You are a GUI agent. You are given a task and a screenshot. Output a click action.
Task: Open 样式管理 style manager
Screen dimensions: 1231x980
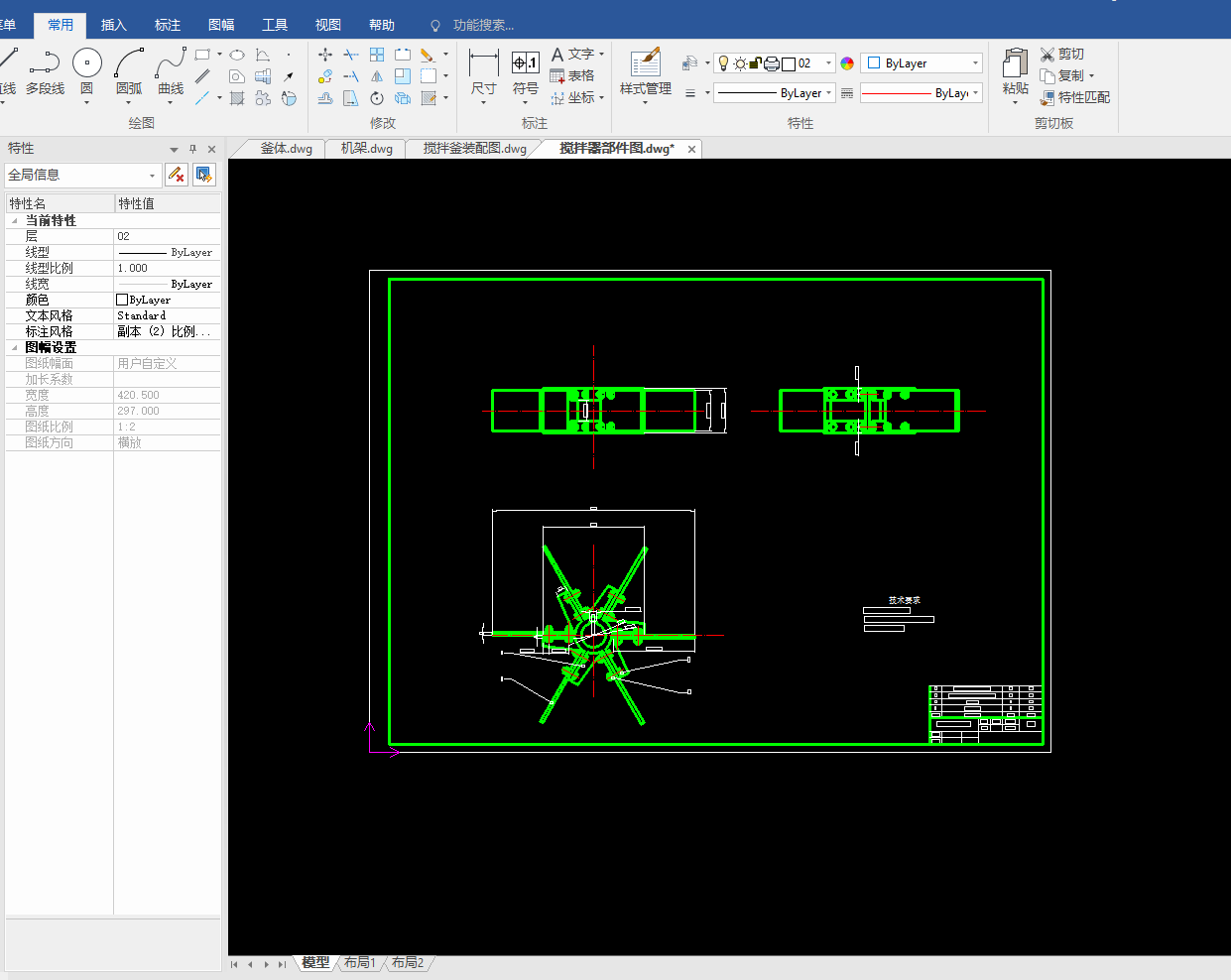pos(646,74)
